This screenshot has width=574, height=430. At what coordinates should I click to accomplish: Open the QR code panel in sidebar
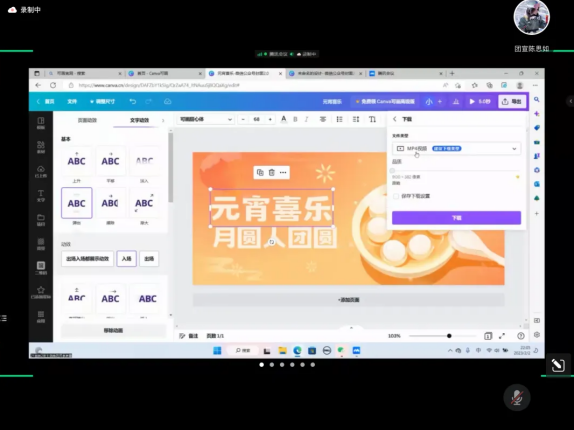[x=41, y=268]
